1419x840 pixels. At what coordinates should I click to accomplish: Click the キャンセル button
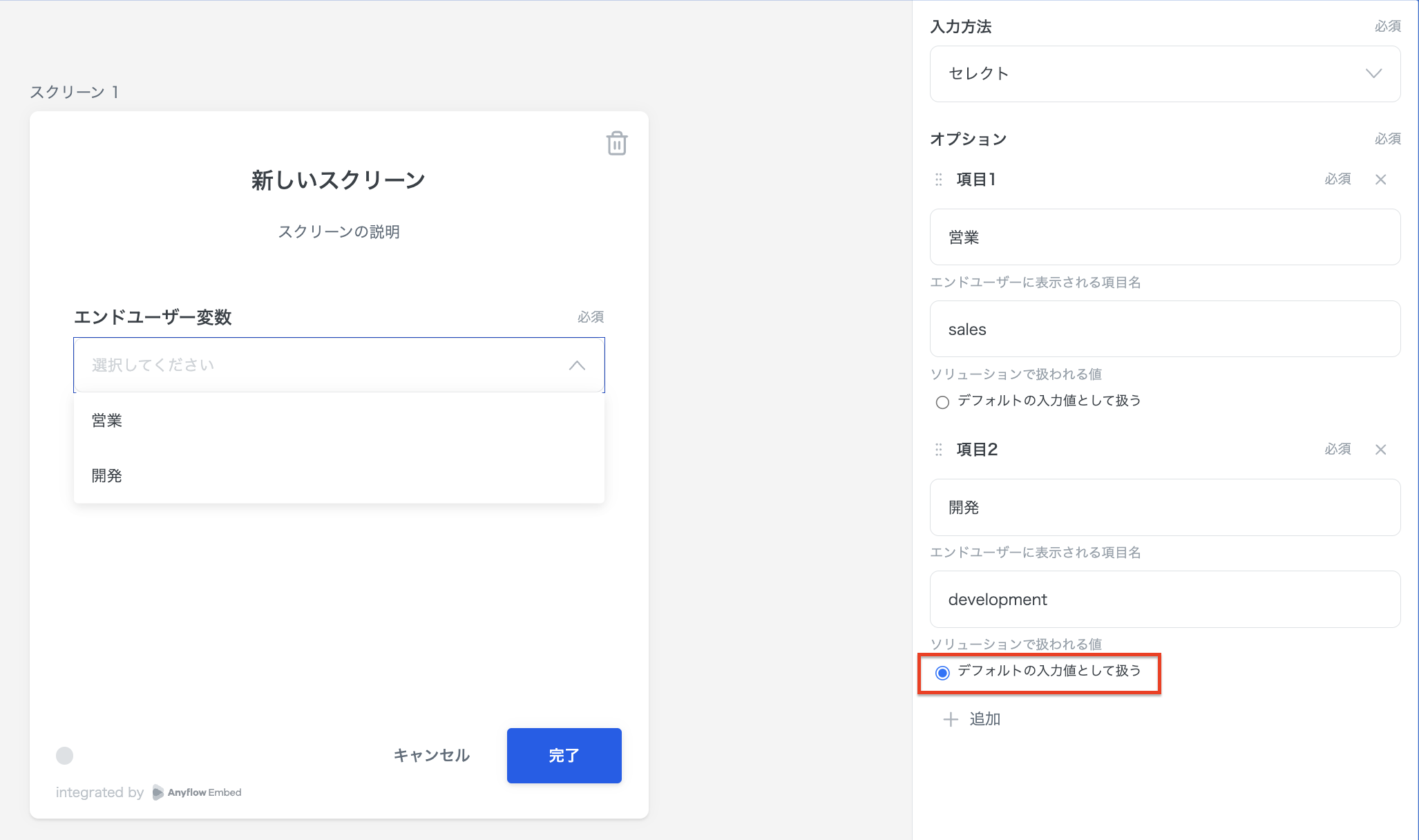click(432, 756)
